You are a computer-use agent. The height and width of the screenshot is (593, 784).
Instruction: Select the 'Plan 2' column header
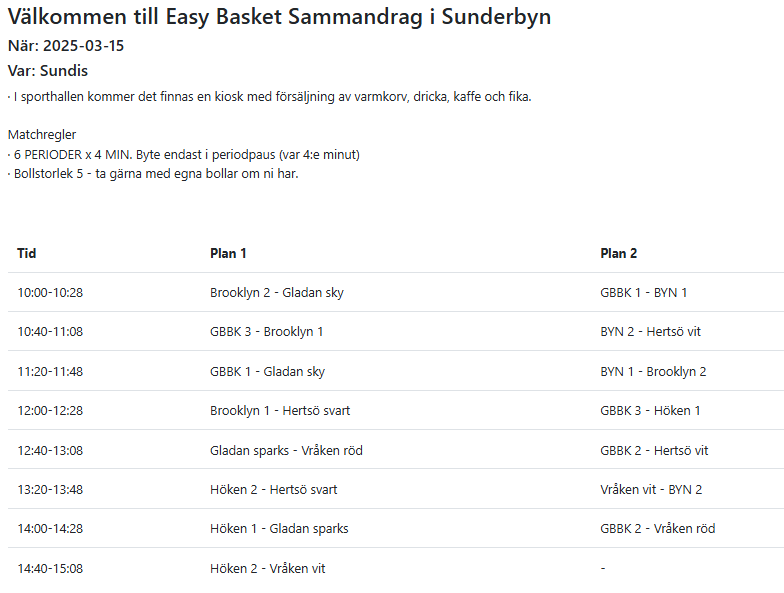tap(618, 253)
